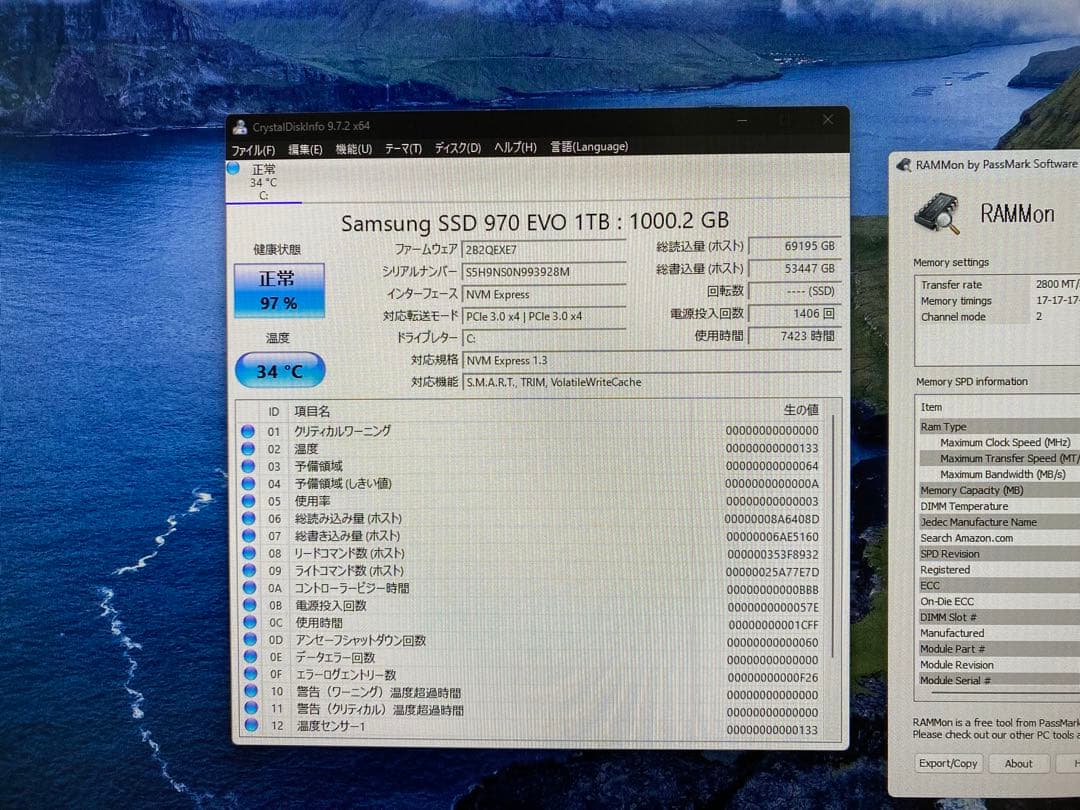Click the RAMMon title bar icon
The height and width of the screenshot is (810, 1080).
(x=903, y=165)
